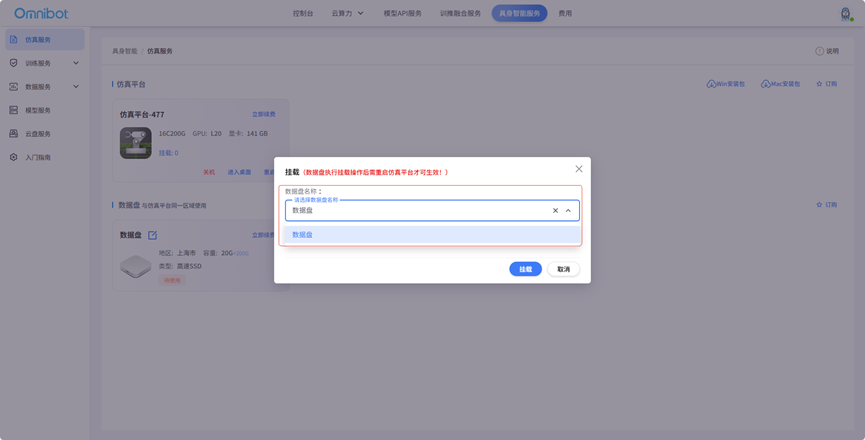Close the 挂载 dialog with X
Screen dimensions: 865x440
click(579, 169)
